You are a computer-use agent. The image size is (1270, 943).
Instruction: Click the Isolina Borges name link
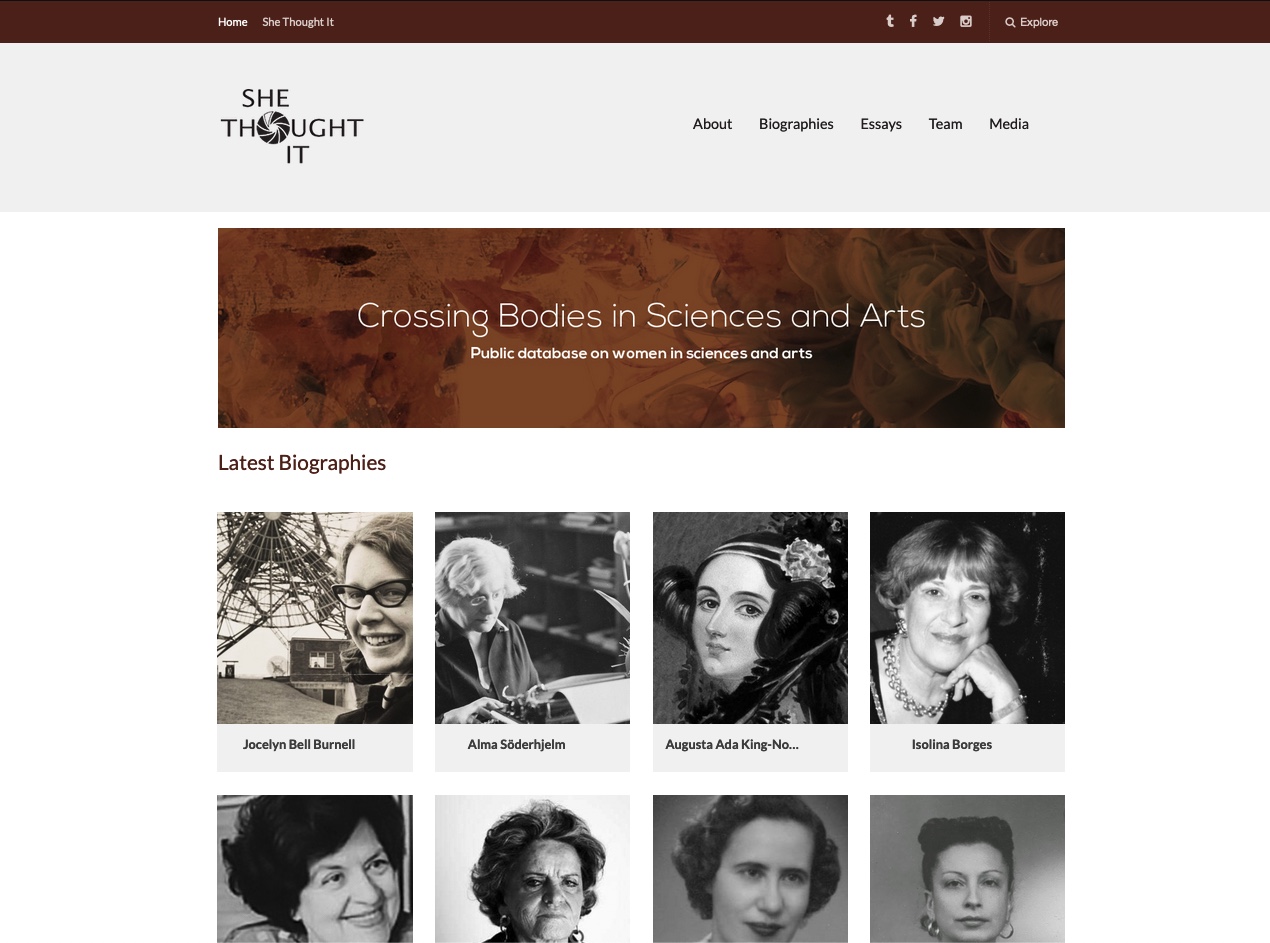coord(952,744)
